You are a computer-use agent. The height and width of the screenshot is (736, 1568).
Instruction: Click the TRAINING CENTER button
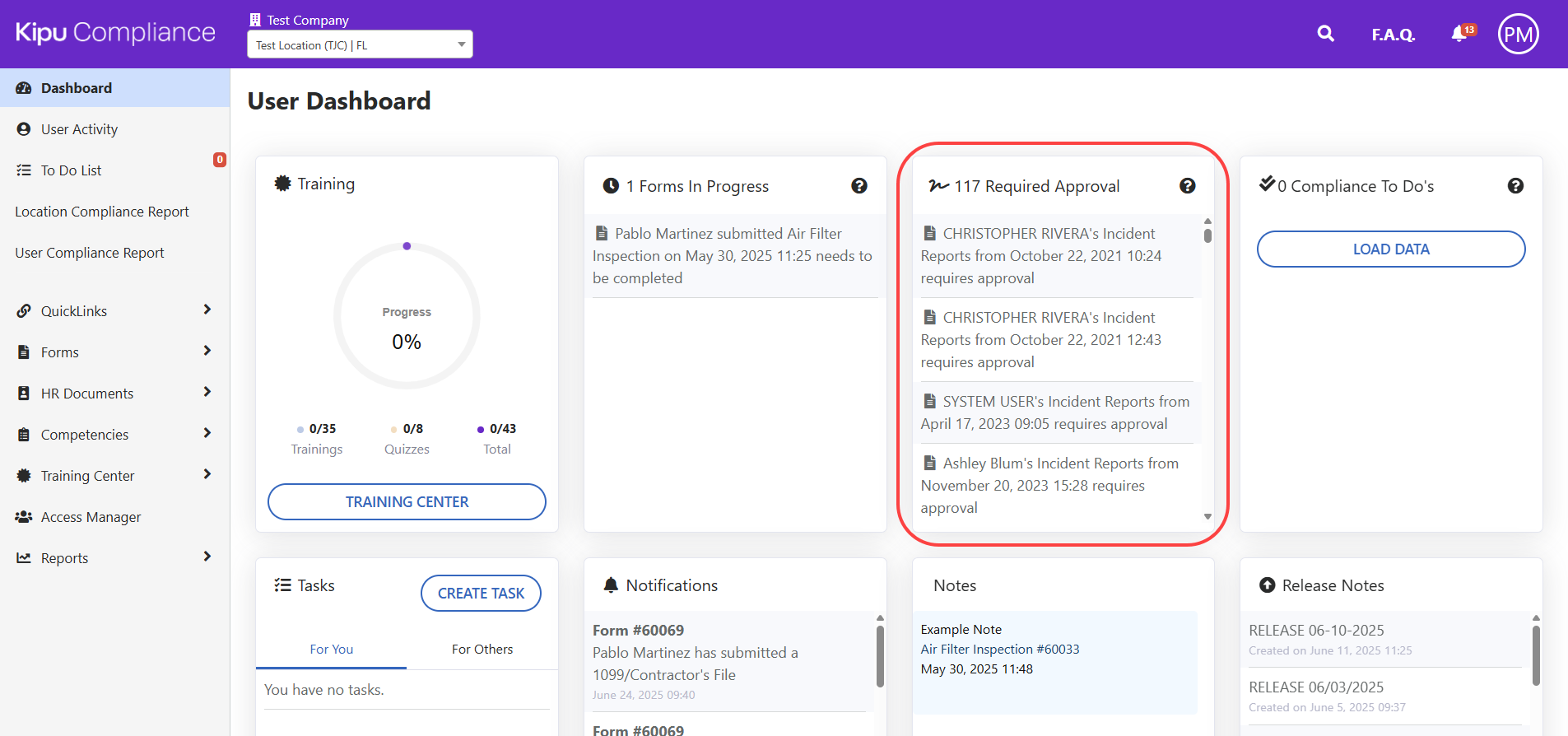click(407, 502)
